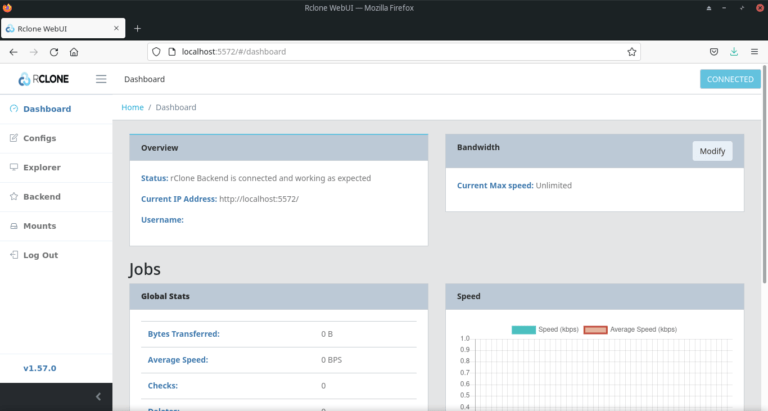768x411 pixels.
Task: Toggle the hamburger sidebar menu
Action: click(101, 79)
